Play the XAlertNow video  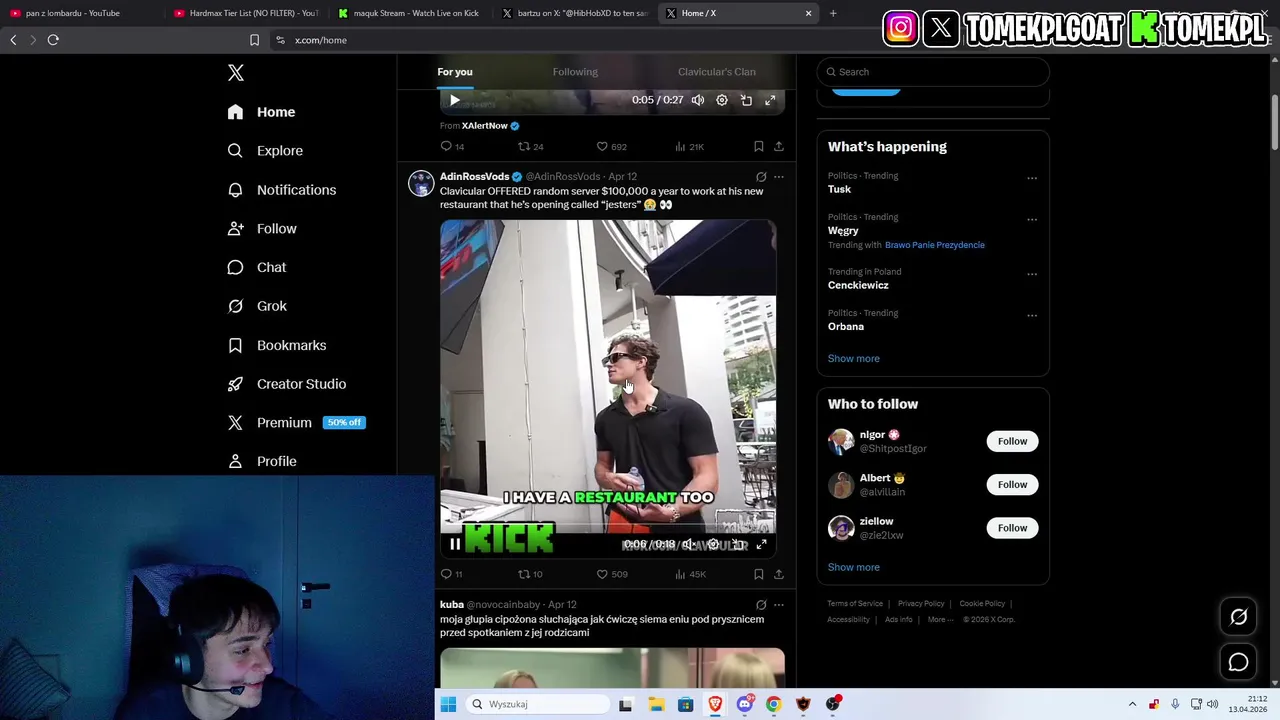pyautogui.click(x=455, y=100)
